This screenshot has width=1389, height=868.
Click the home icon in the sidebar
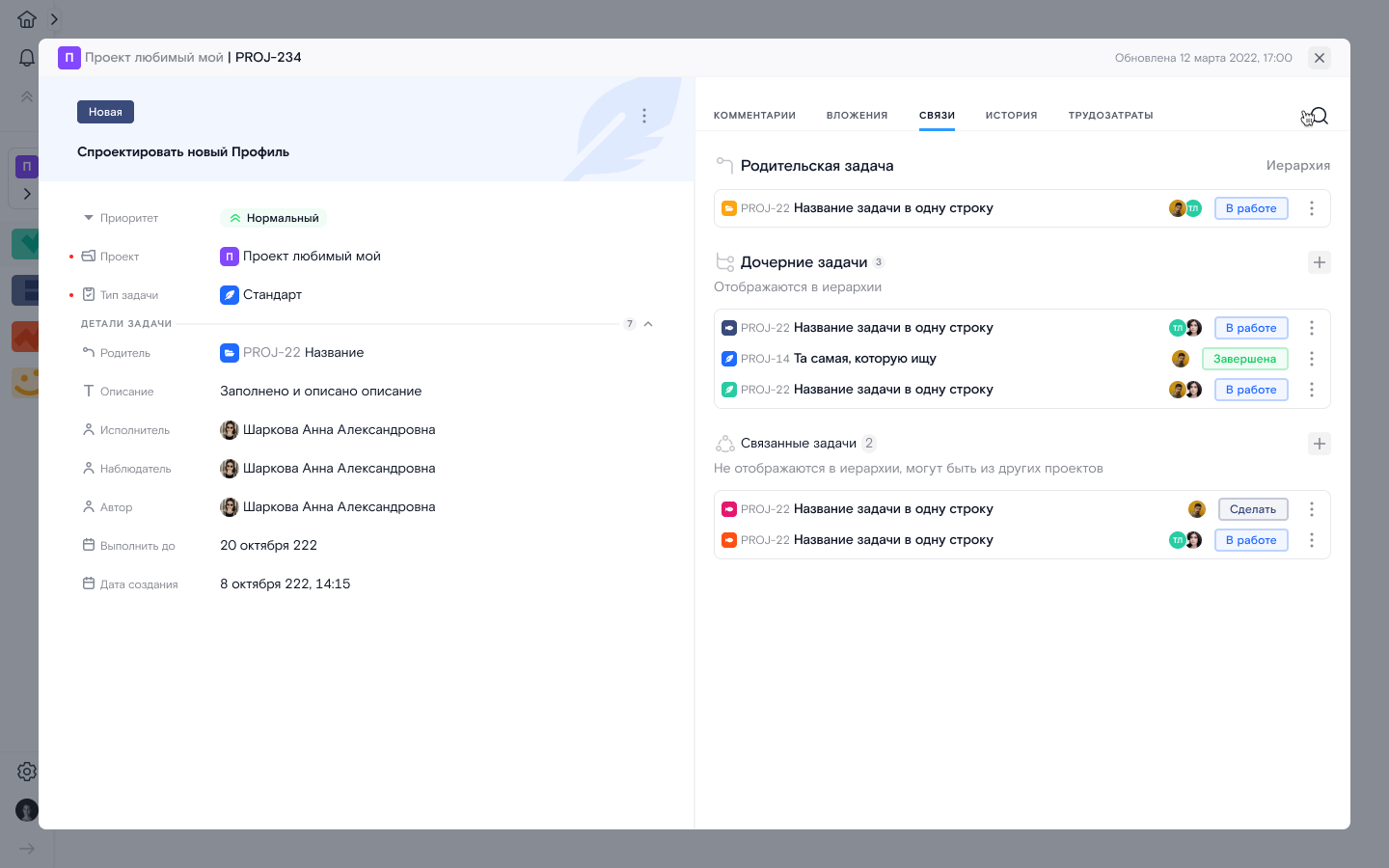[27, 19]
